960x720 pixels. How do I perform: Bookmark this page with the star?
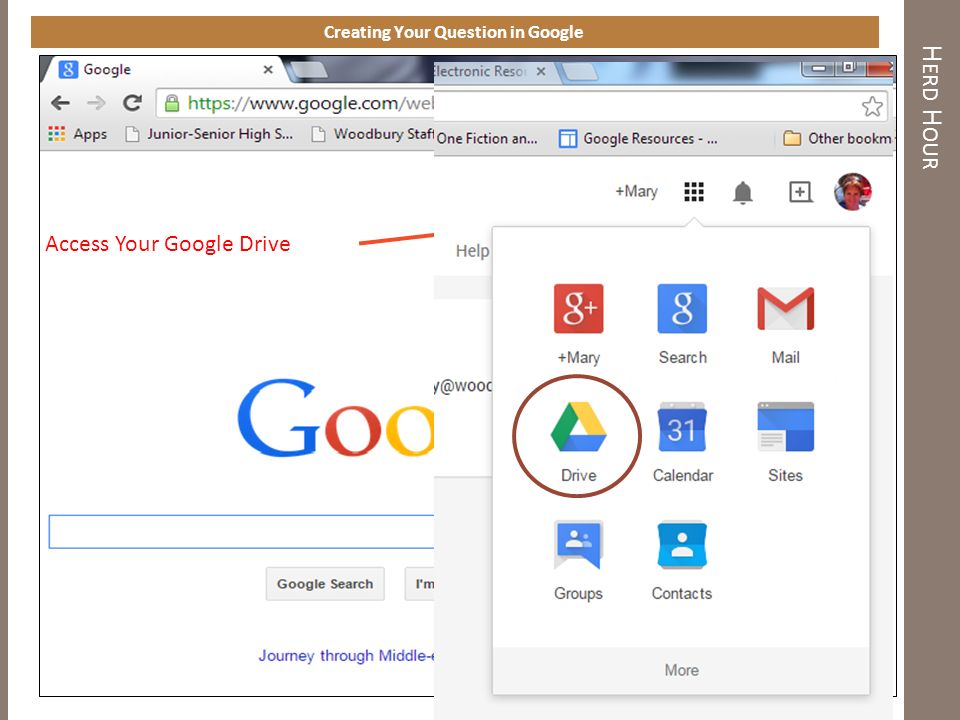[872, 107]
